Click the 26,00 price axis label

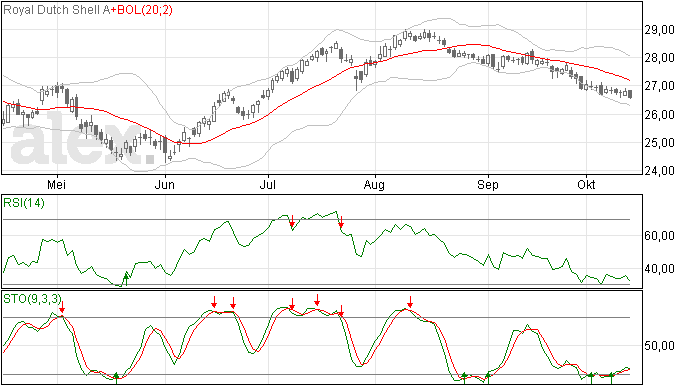(x=659, y=114)
